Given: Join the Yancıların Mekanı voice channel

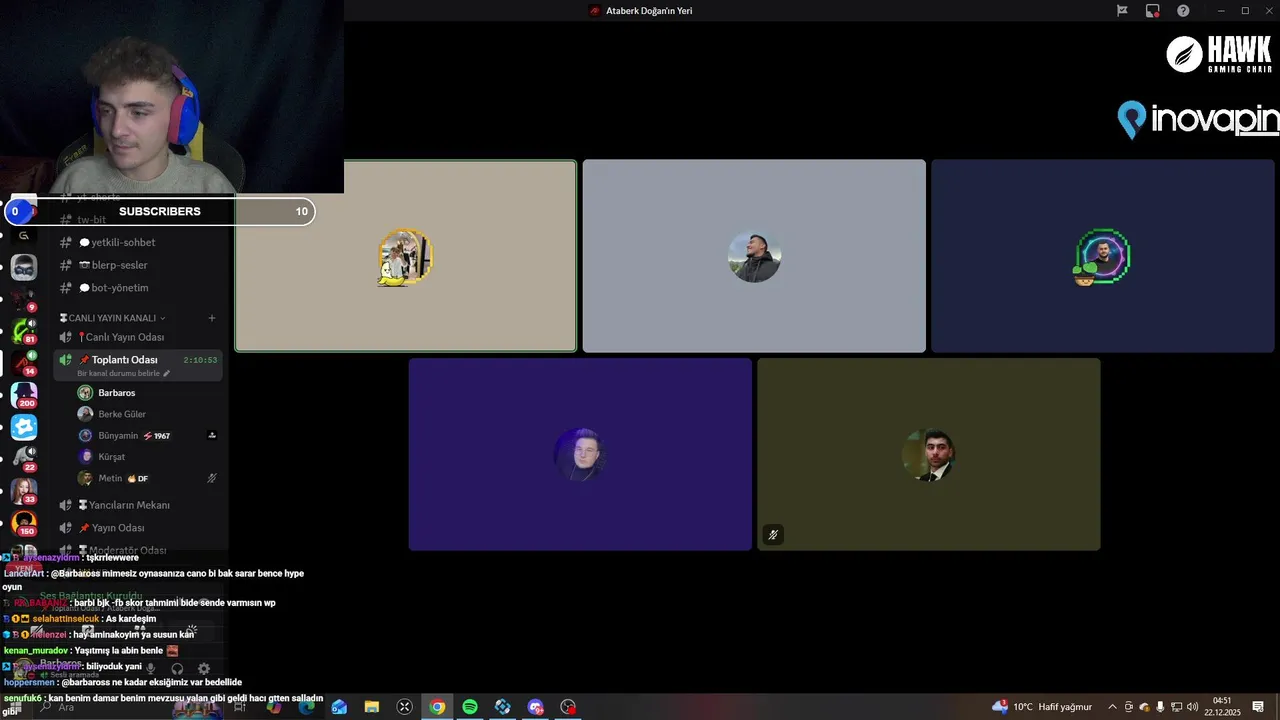Looking at the screenshot, I should [x=139, y=505].
